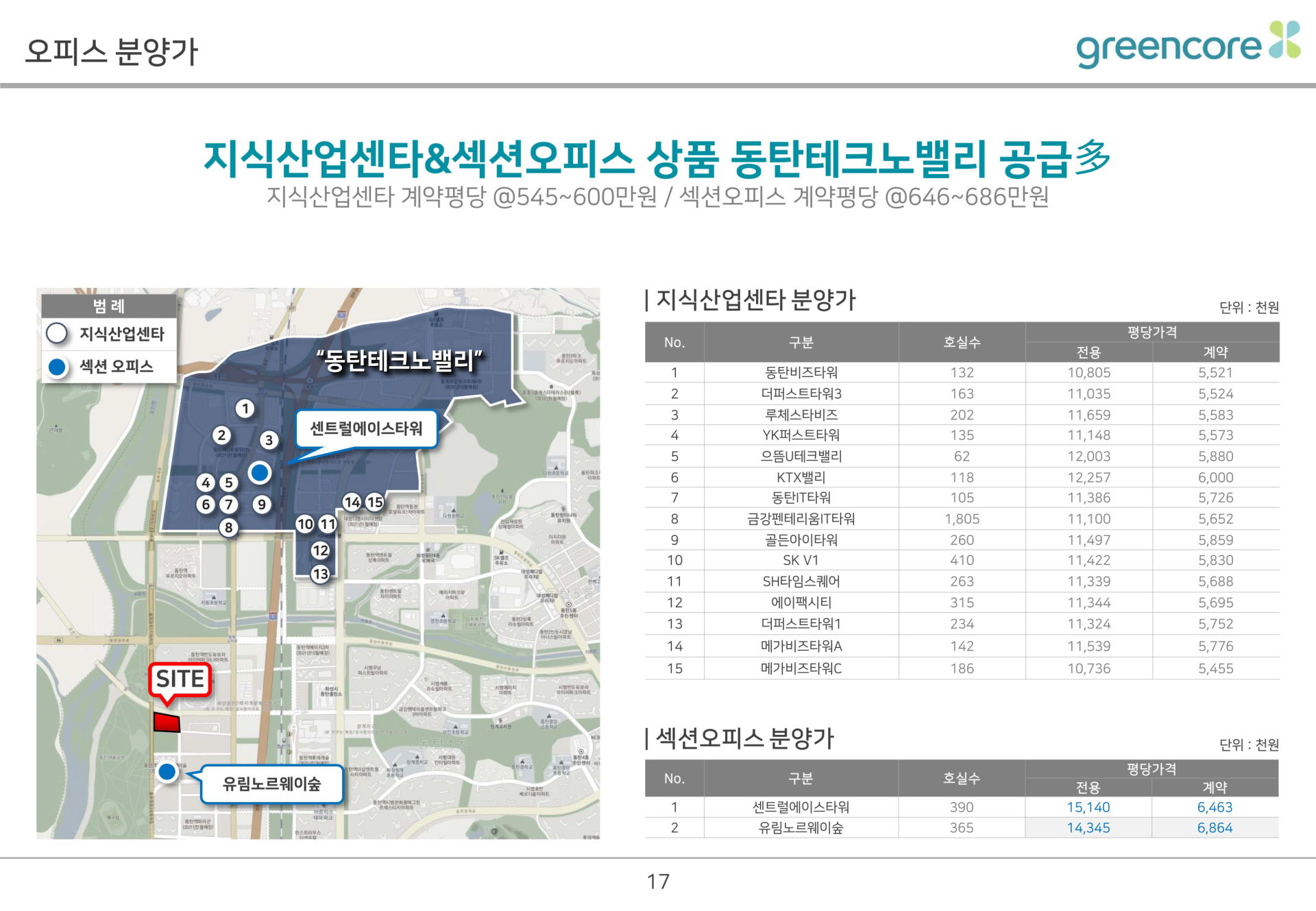Click the 금강펜테리움IT타워 row name
Viewport: 1316px width, 911px height.
[x=801, y=519]
